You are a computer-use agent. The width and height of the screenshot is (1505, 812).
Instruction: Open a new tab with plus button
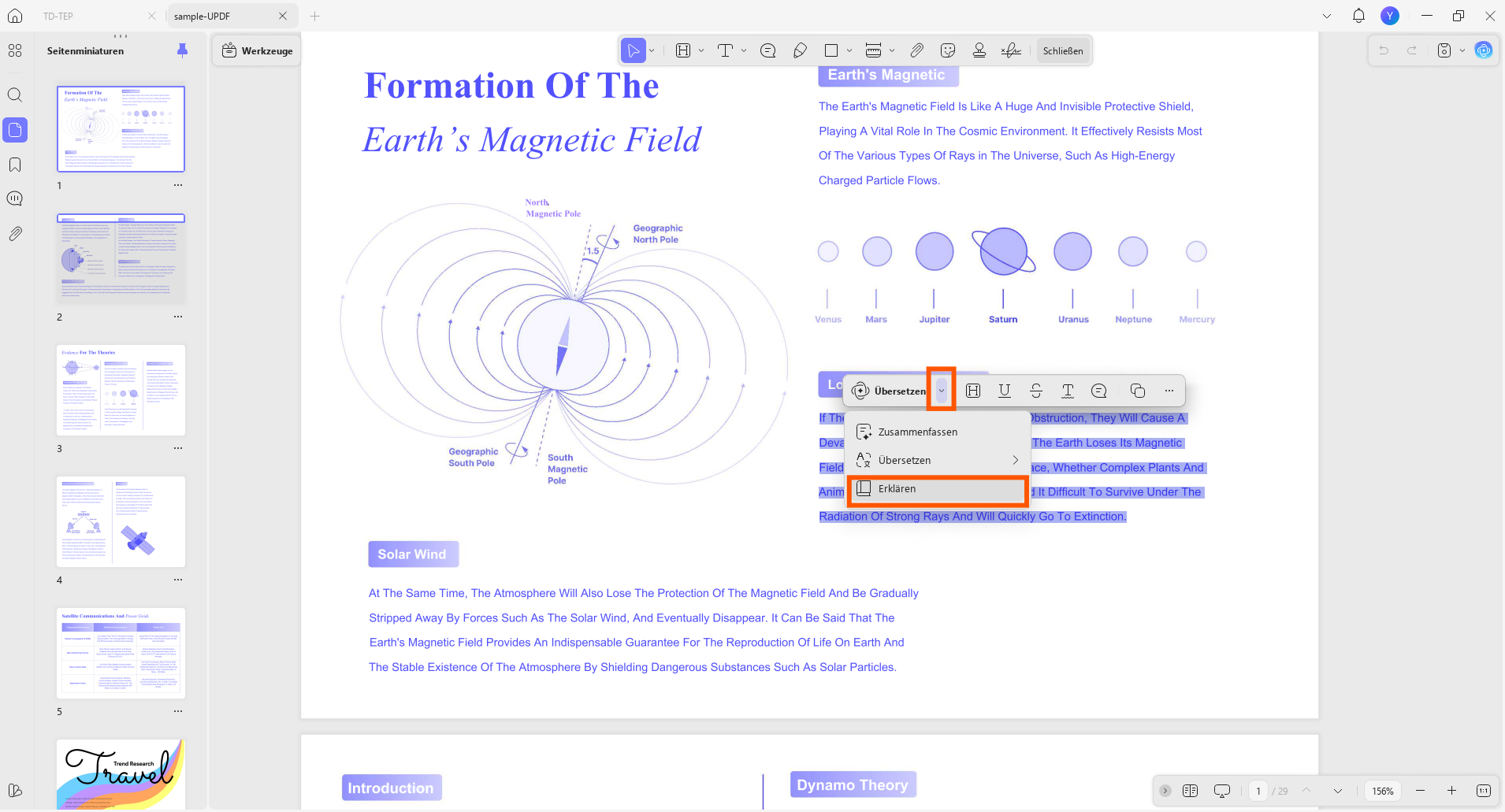[x=314, y=16]
